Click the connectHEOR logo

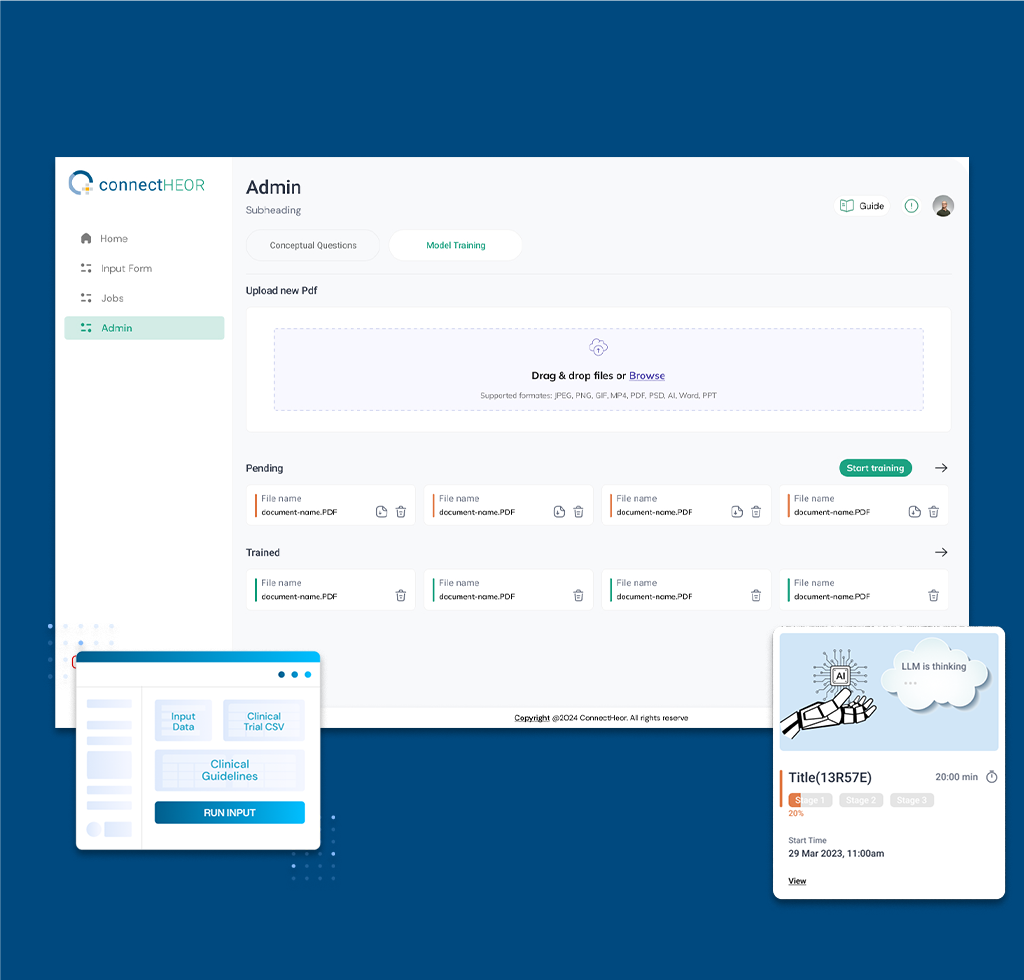(x=137, y=183)
